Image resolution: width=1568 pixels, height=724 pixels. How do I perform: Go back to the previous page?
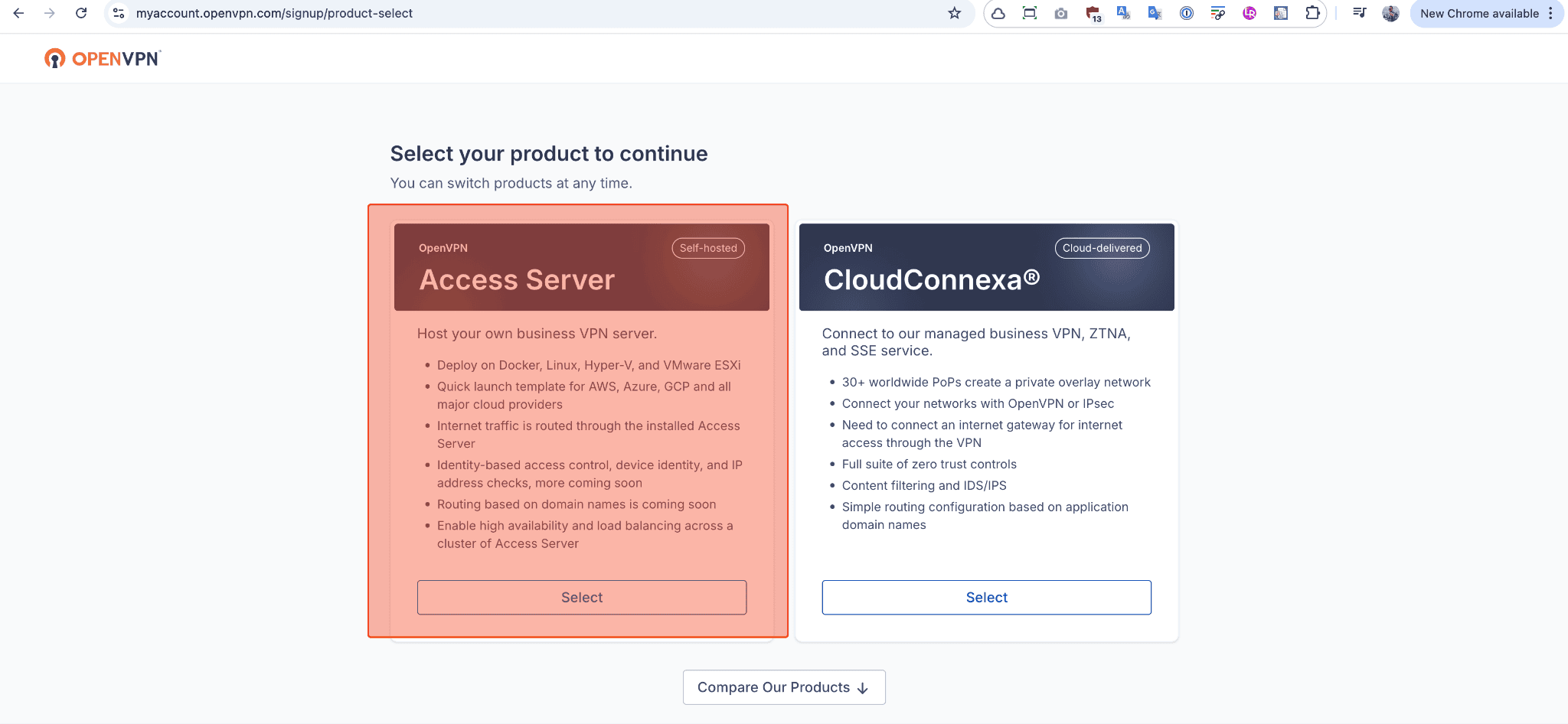(x=19, y=13)
